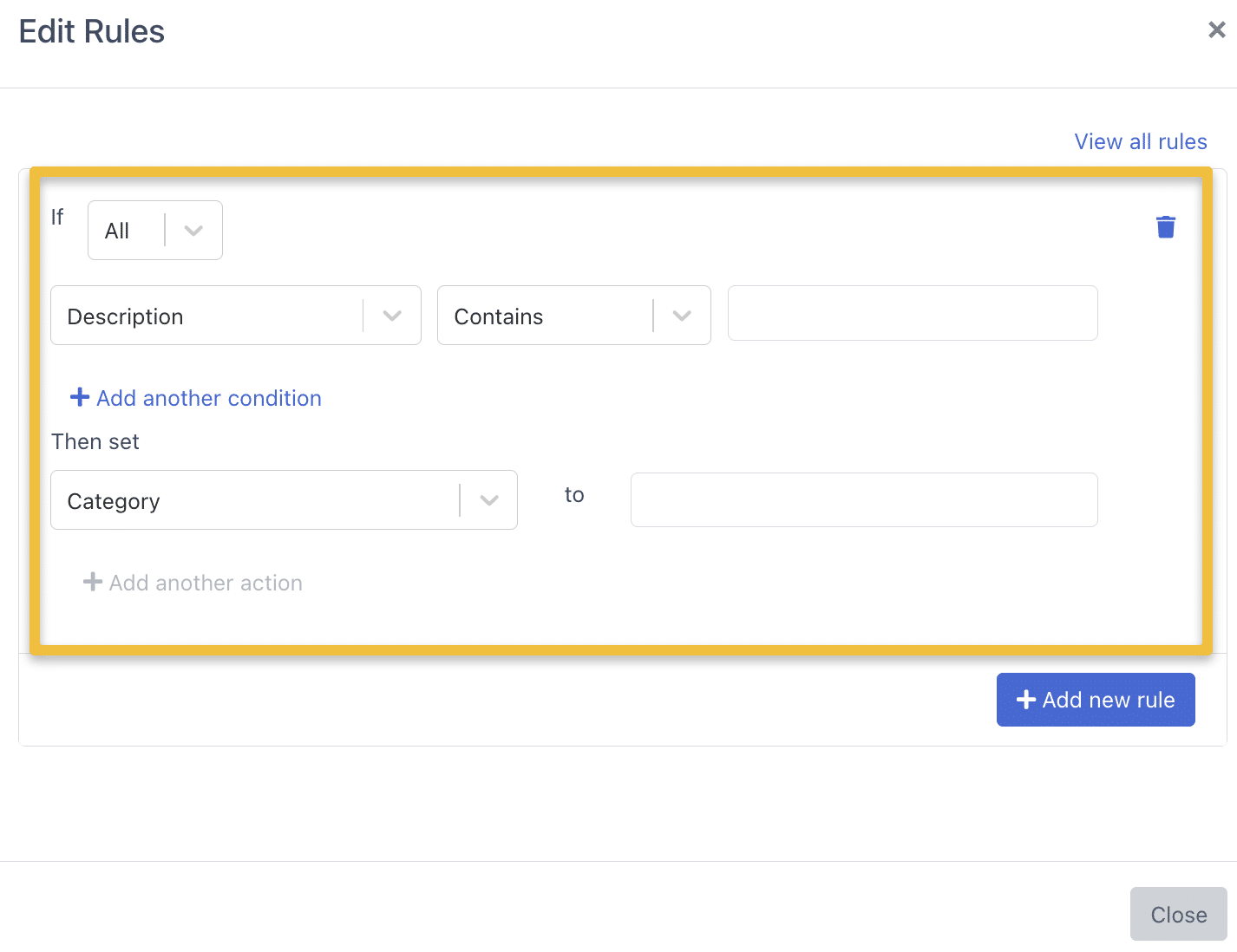
Task: Focus the condition value text input
Action: 913,314
